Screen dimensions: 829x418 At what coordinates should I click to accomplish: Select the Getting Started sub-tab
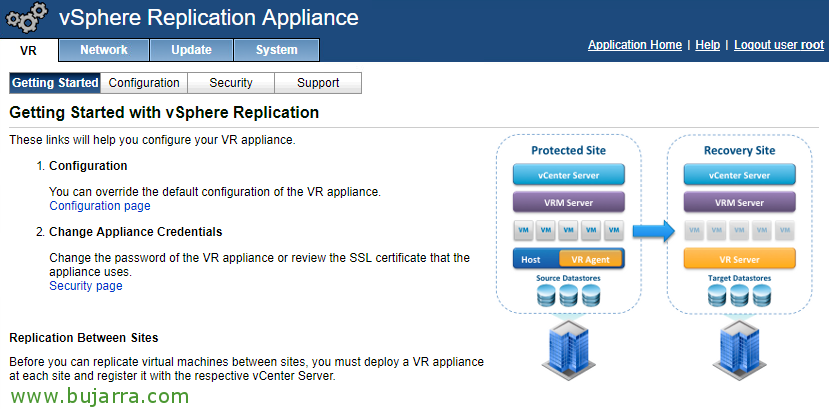click(x=55, y=83)
